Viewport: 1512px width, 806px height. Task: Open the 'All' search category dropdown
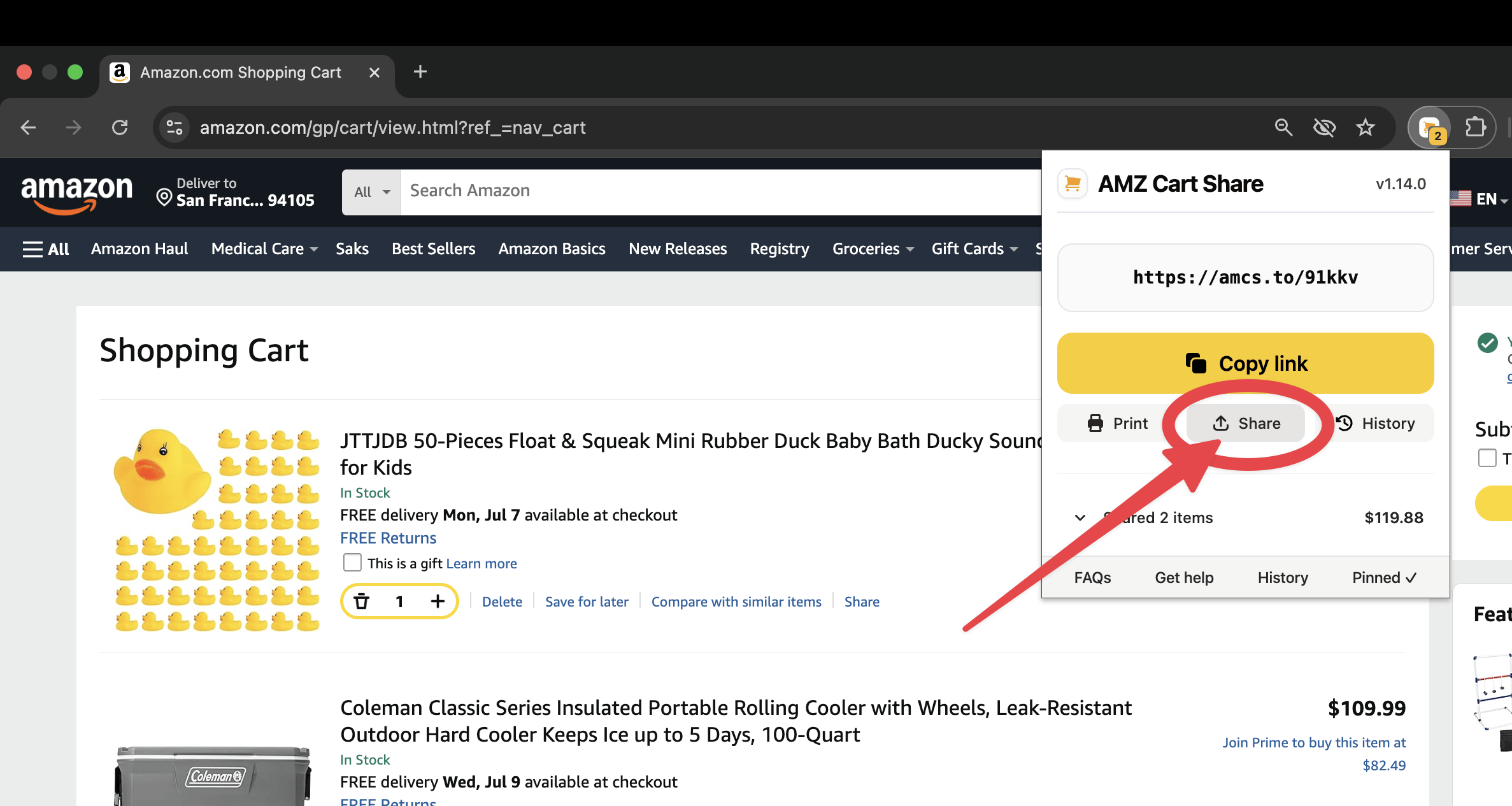[370, 191]
